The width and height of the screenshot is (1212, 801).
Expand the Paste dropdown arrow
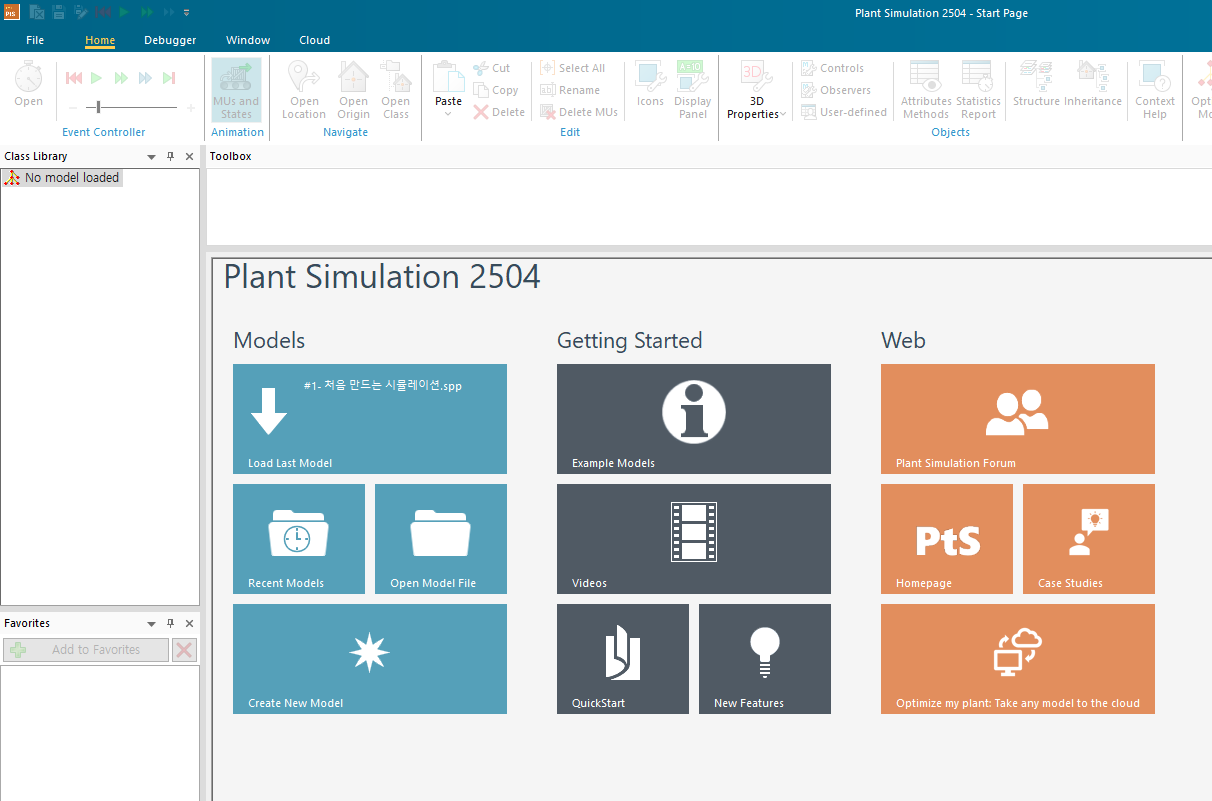tap(449, 113)
